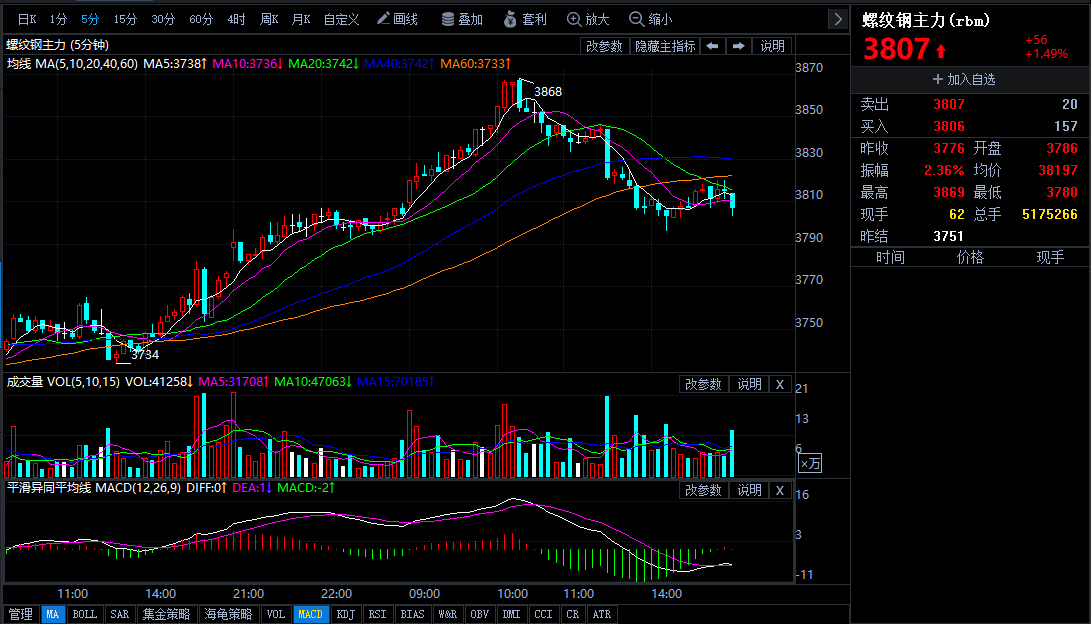This screenshot has height=624, width=1091.
Task: Open the 自定义 custom period option
Action: point(341,19)
